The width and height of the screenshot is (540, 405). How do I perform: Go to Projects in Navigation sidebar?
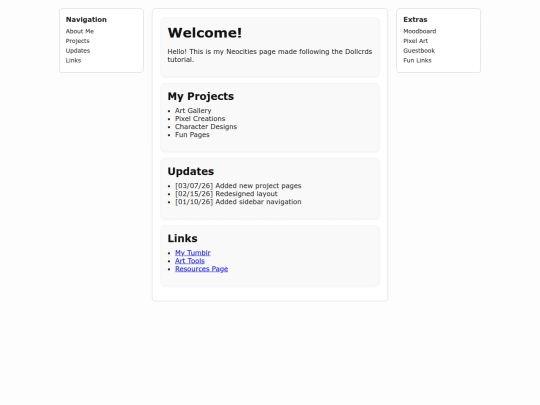[77, 41]
